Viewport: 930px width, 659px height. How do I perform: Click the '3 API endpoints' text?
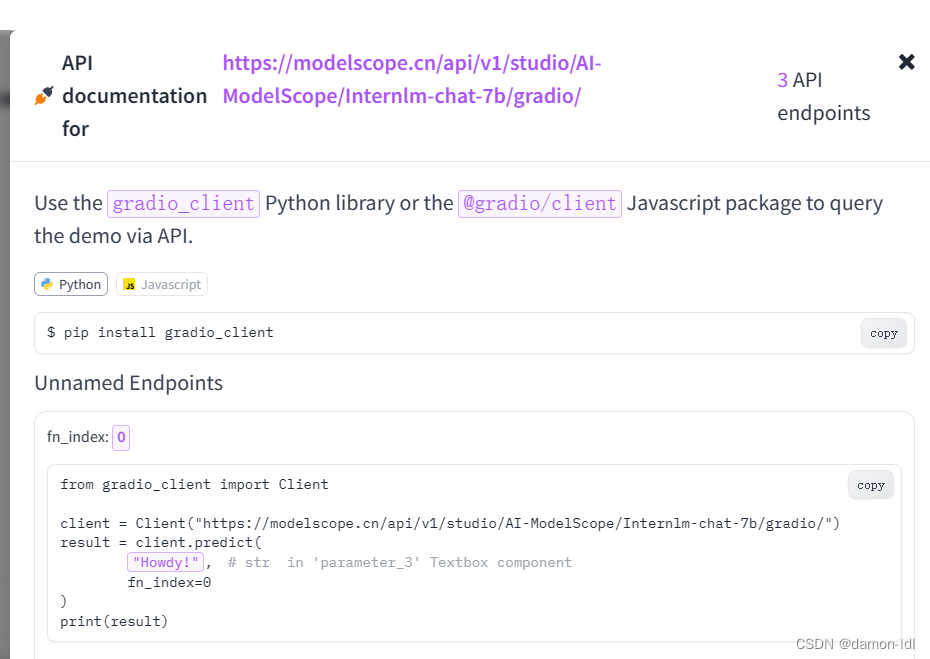[823, 96]
